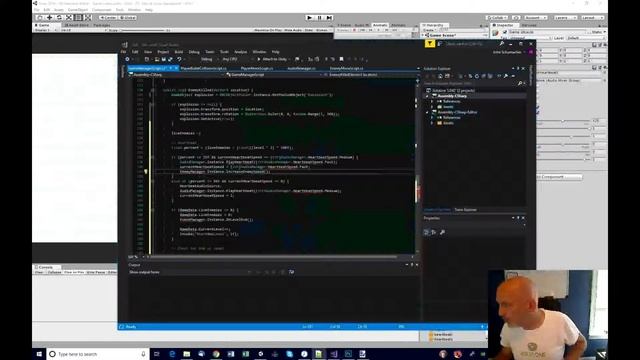Image resolution: width=640 pixels, height=360 pixels.
Task: Select Unity Hand tool
Action: (x=40, y=18)
